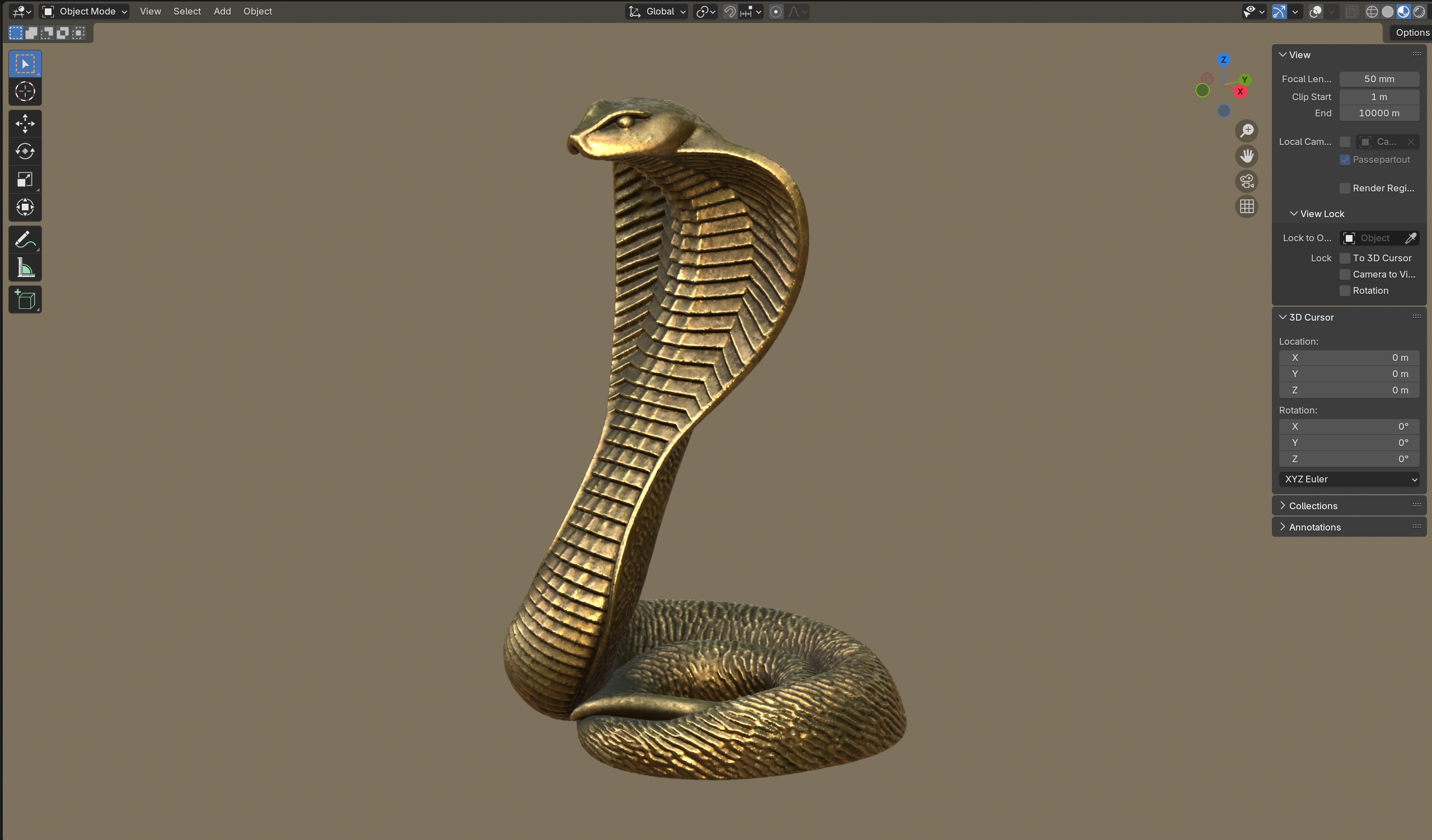Enable the Render Region checkbox
Image resolution: width=1432 pixels, height=840 pixels.
(1345, 188)
